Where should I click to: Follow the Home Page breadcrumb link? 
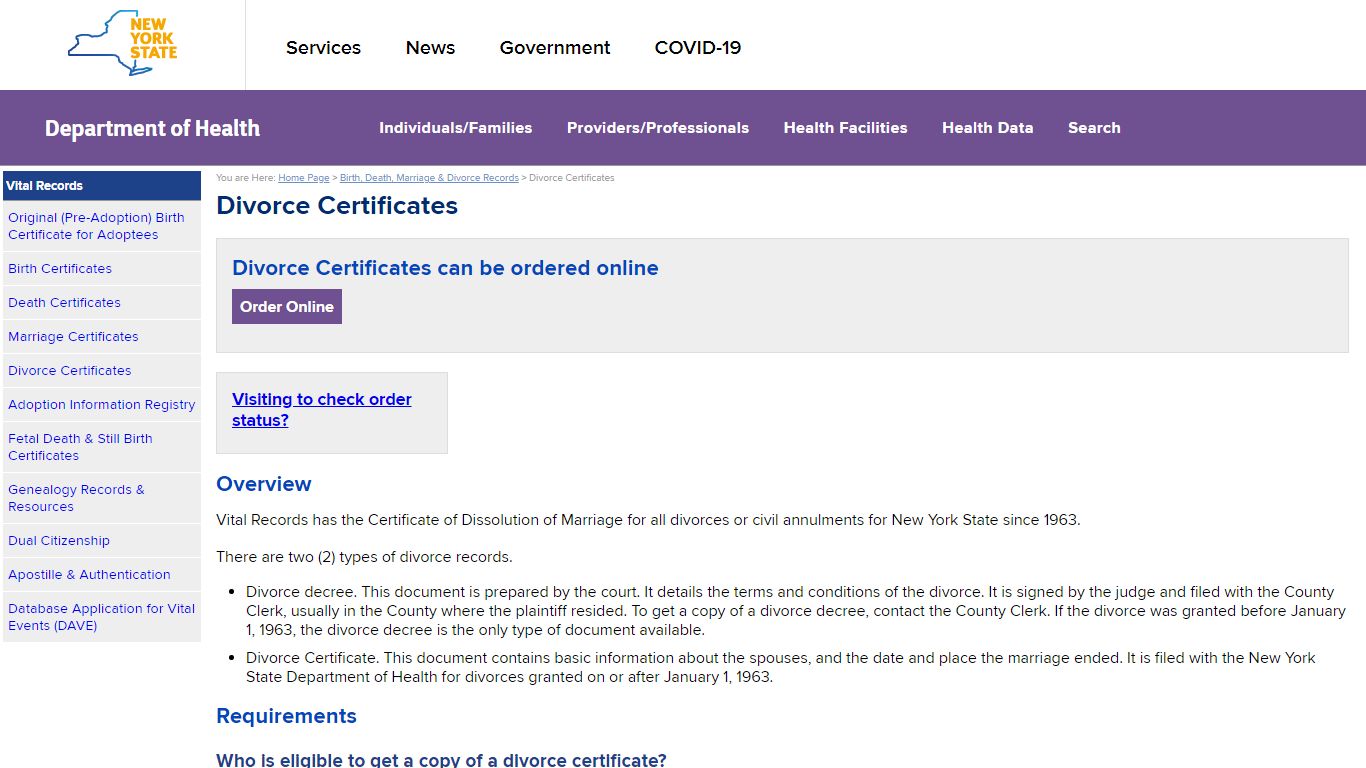click(x=303, y=178)
